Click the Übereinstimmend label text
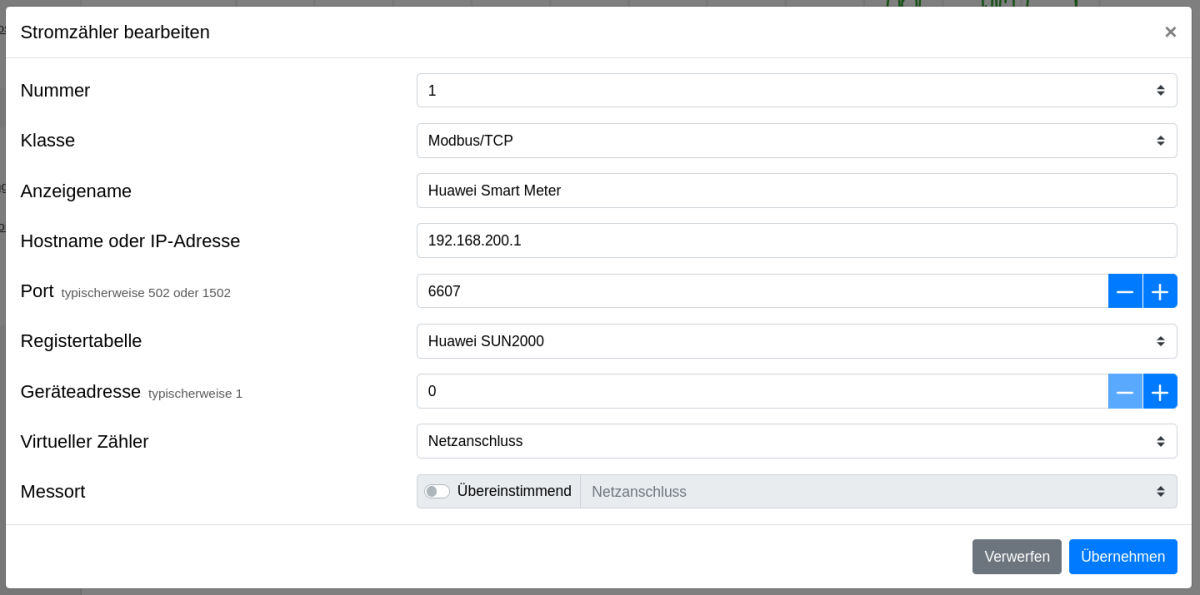The height and width of the screenshot is (595, 1200). tap(514, 491)
